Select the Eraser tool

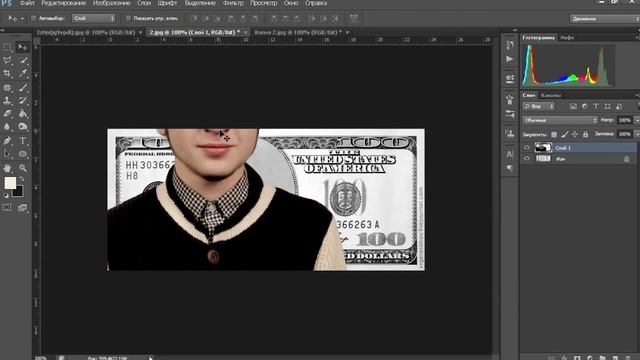[x=7, y=114]
